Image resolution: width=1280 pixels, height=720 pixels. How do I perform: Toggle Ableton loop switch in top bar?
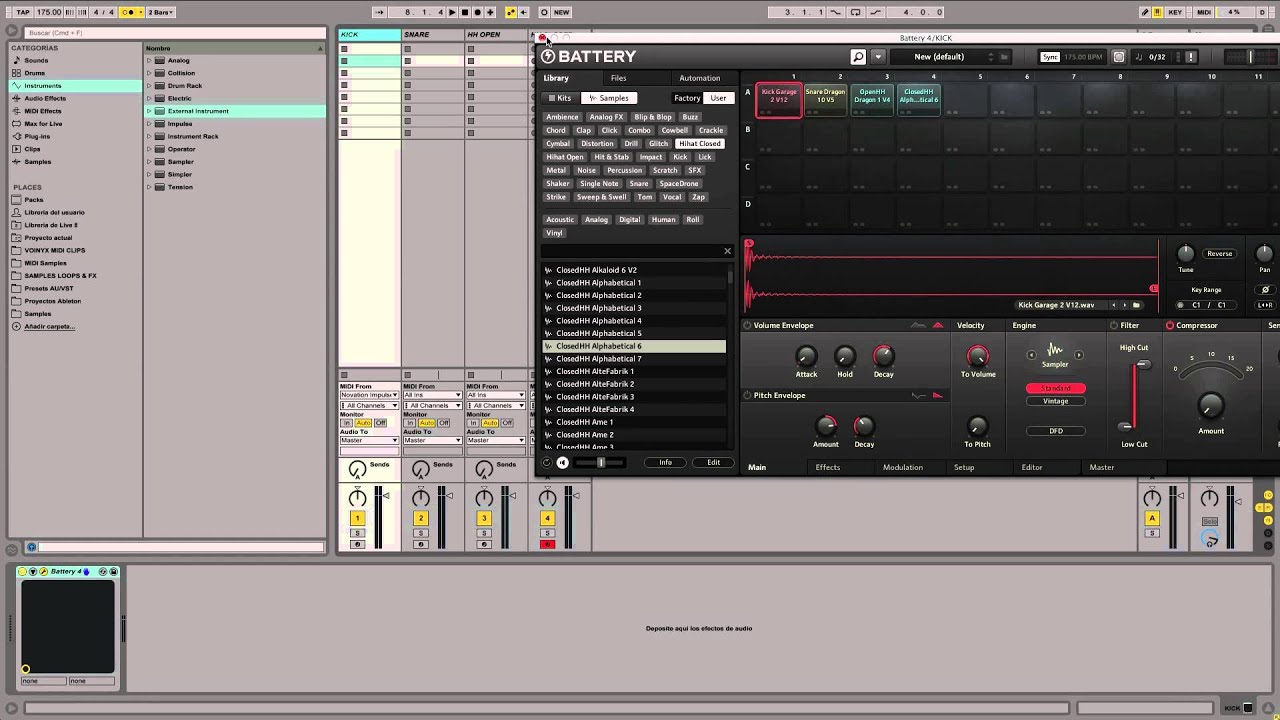(x=856, y=12)
